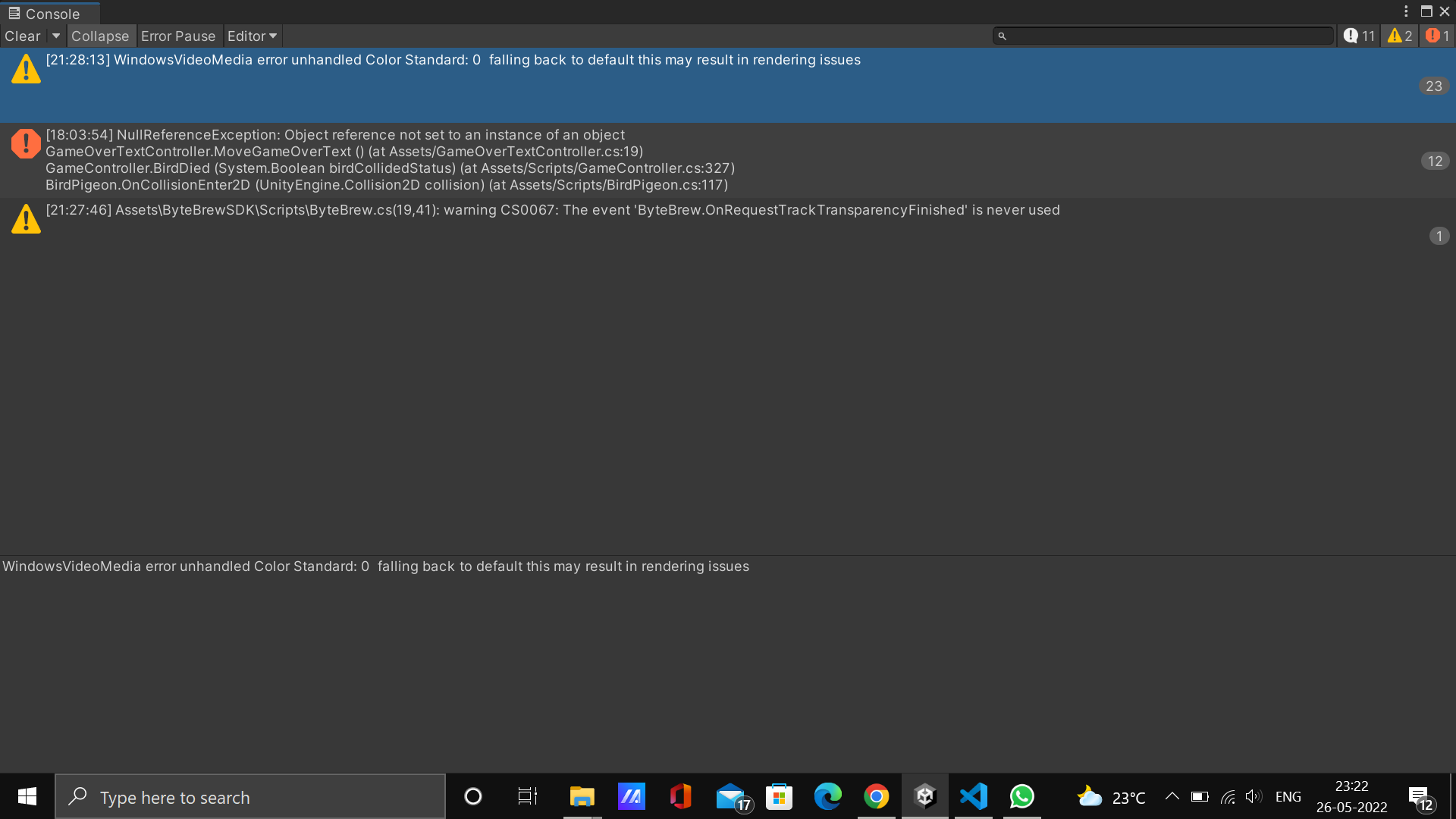Open Microsoft Edge from taskbar
Screen dimensions: 1456x819
coord(828,796)
